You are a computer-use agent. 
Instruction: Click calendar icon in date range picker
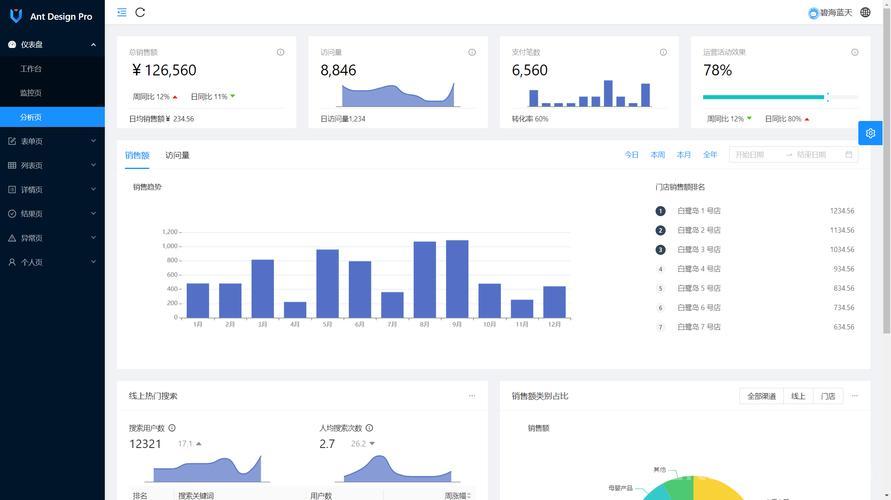click(848, 155)
